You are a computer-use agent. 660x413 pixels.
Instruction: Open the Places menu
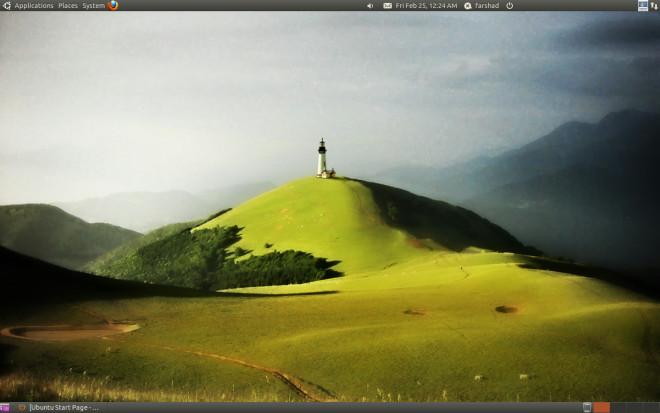pyautogui.click(x=68, y=5)
